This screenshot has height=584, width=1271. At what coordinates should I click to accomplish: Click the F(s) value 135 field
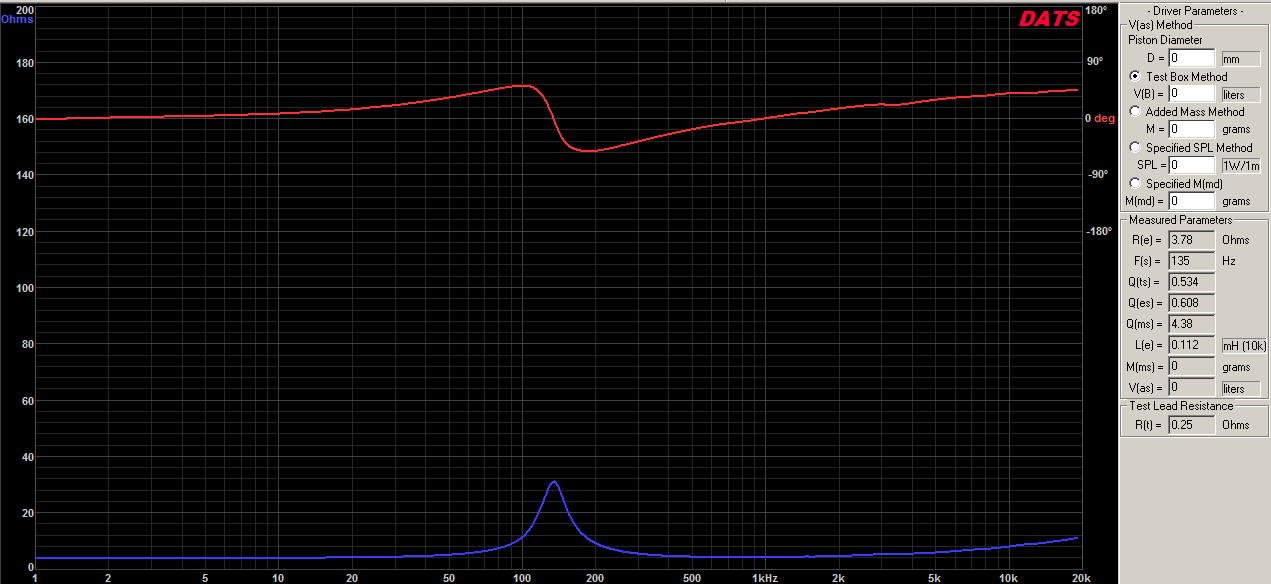pyautogui.click(x=1191, y=261)
